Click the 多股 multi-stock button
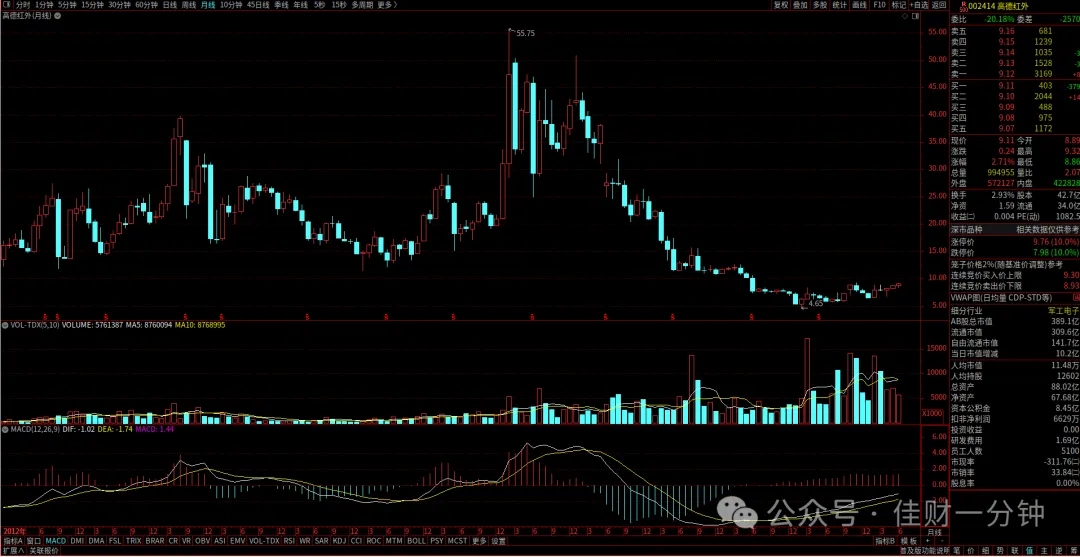1080x557 pixels. tap(820, 4)
